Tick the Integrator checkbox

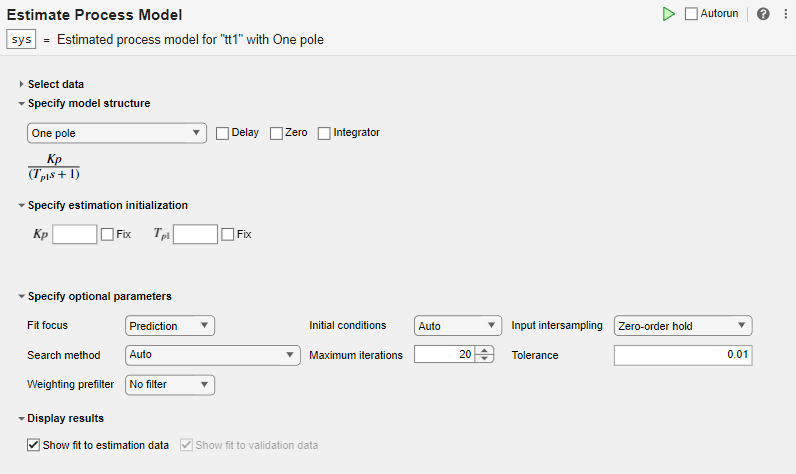[324, 133]
